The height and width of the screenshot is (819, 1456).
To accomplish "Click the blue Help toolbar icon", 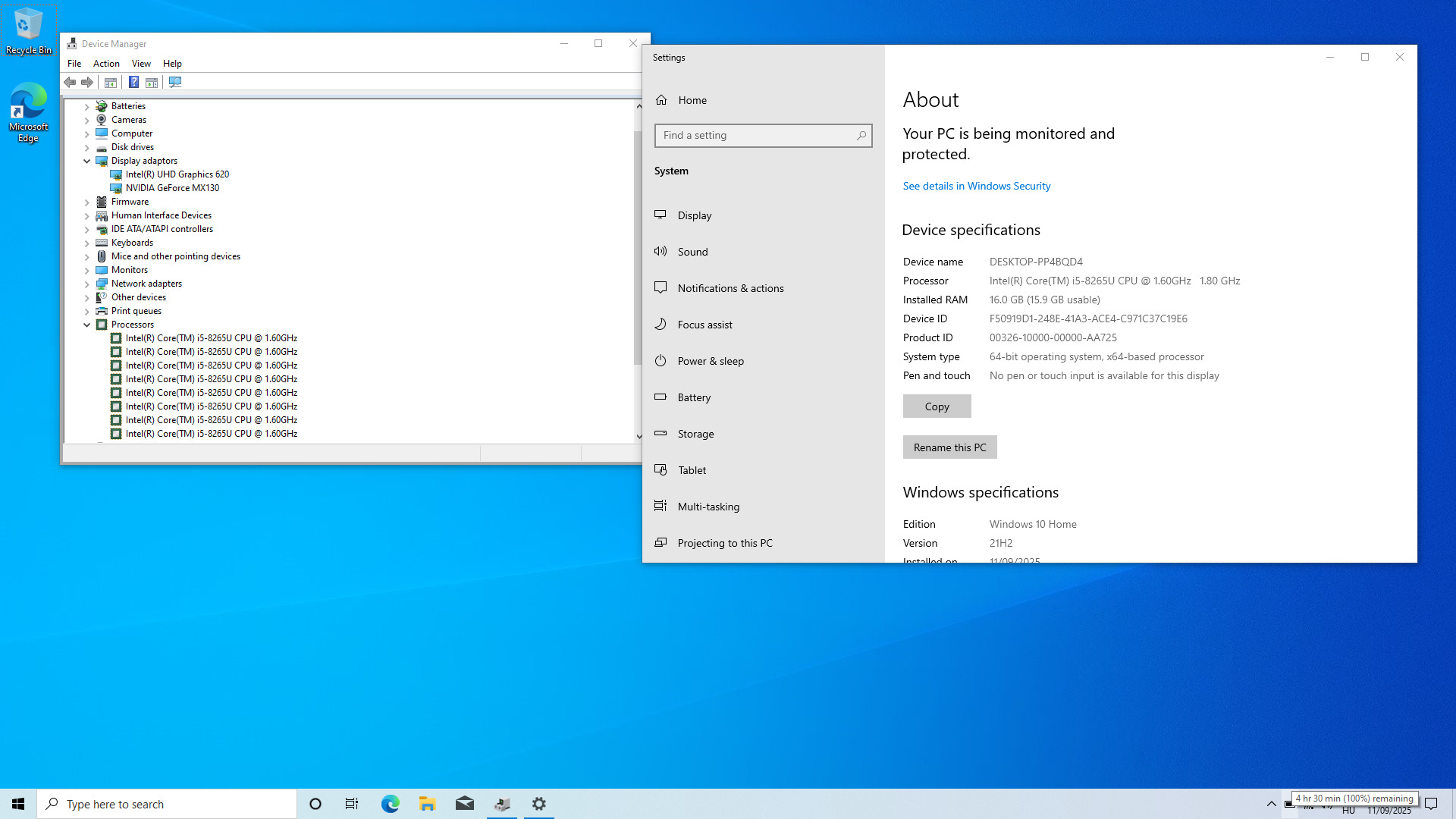I will click(x=133, y=82).
